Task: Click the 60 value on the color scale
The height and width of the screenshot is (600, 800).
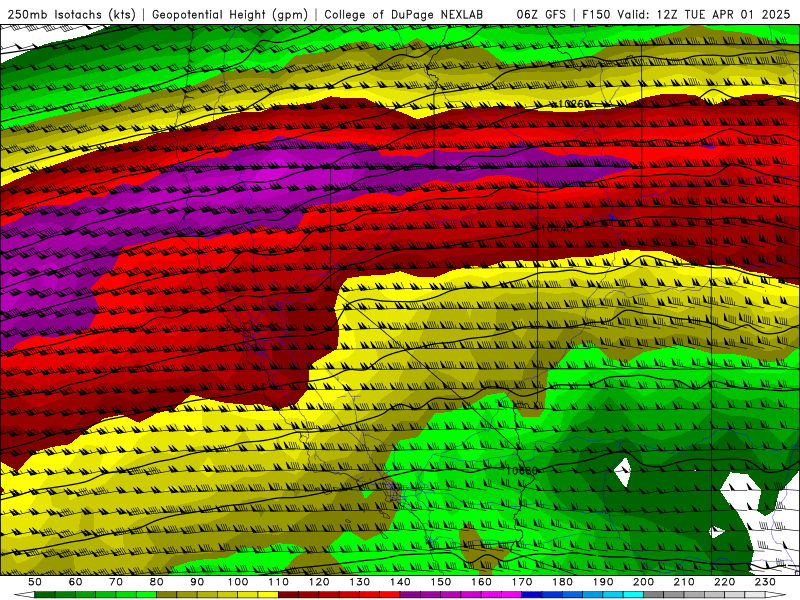Action: [75, 582]
